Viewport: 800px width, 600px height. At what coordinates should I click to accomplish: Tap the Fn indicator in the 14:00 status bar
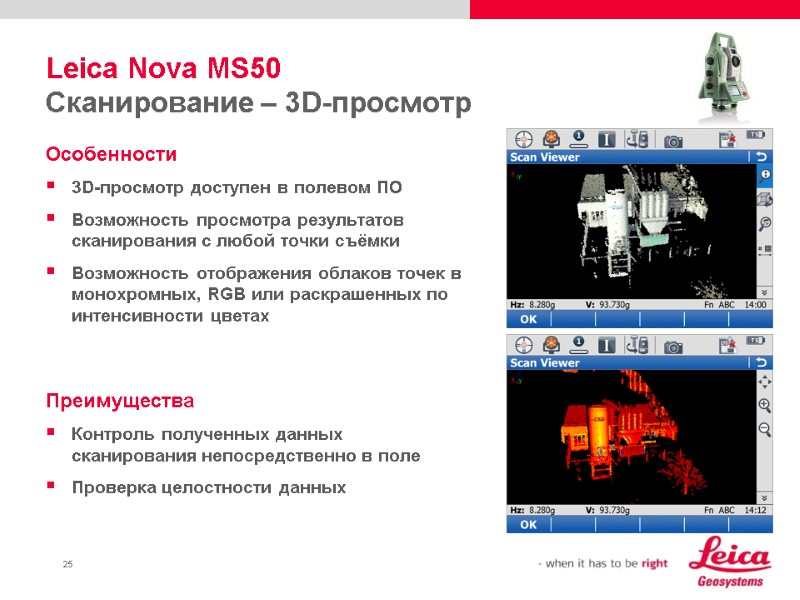tap(709, 305)
